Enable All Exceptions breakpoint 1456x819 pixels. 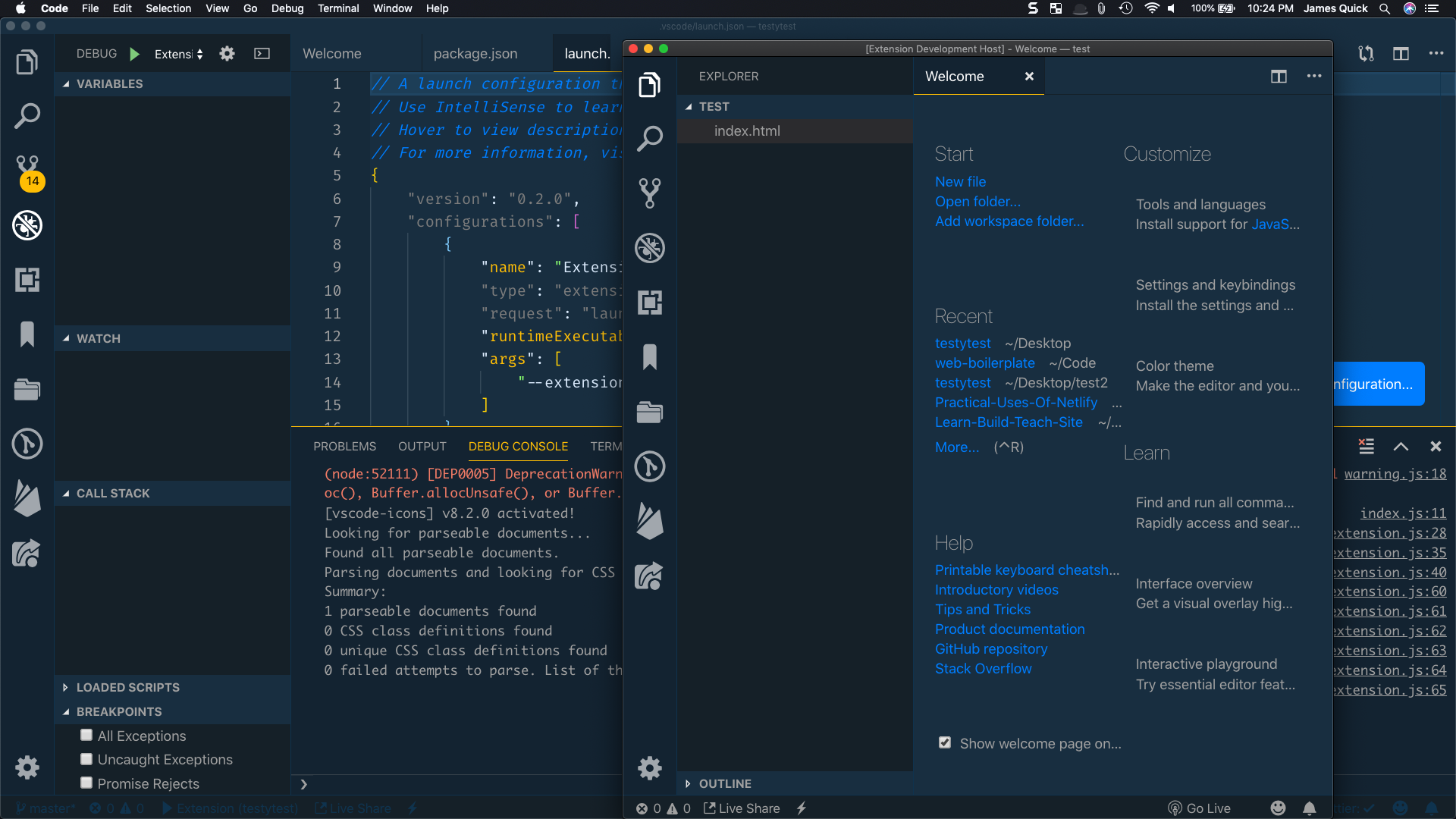pyautogui.click(x=86, y=736)
